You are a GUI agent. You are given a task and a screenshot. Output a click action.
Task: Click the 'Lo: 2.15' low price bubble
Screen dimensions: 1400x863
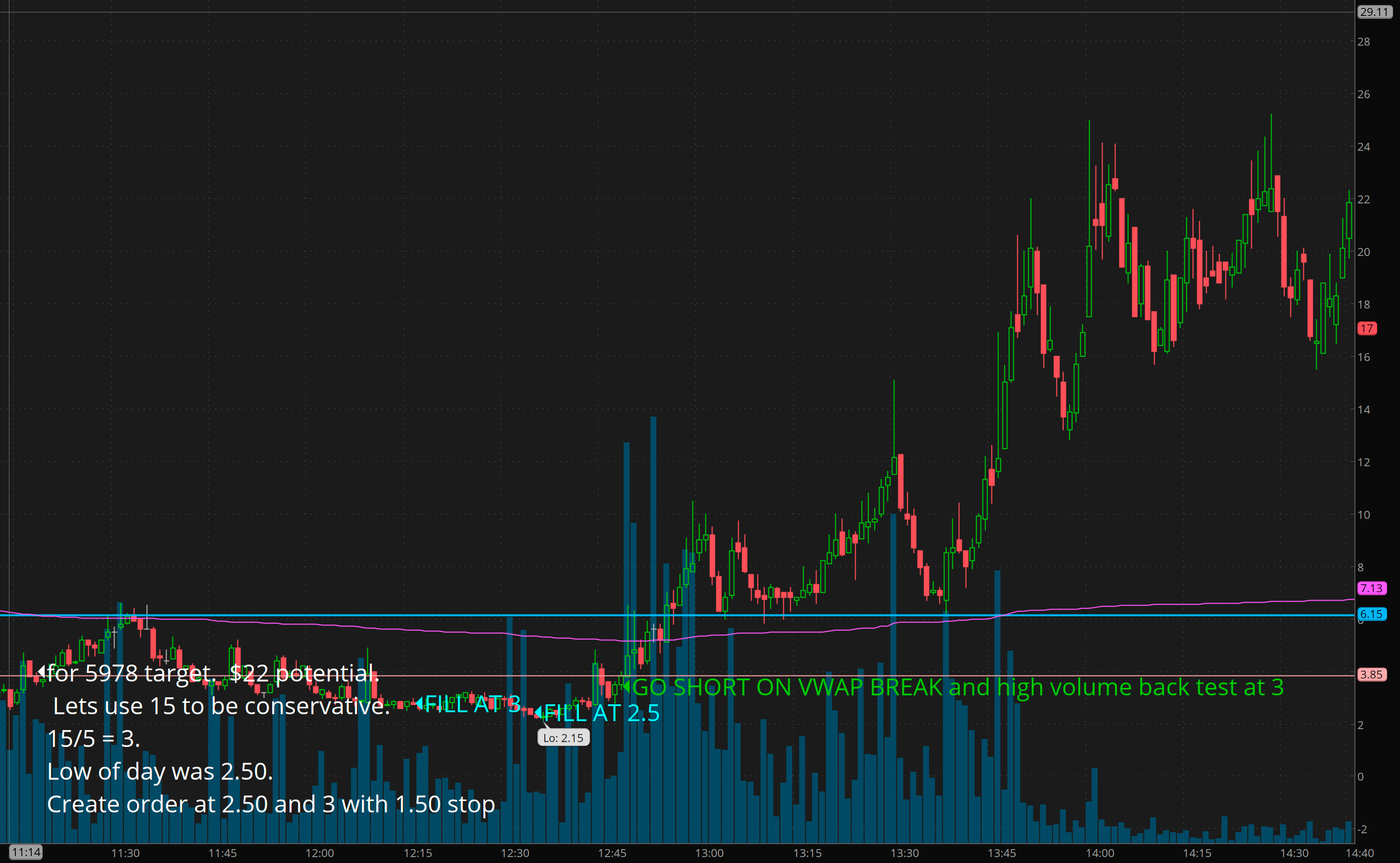point(563,738)
